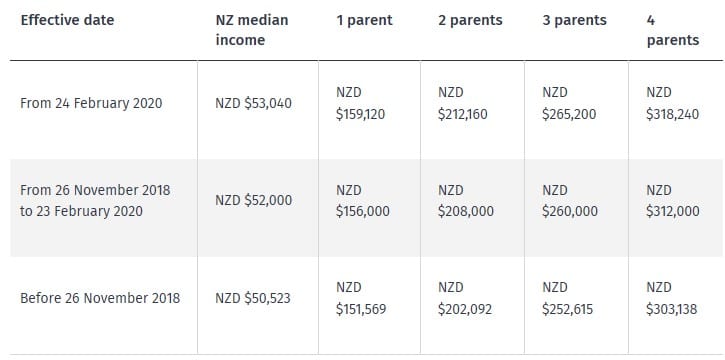The width and height of the screenshot is (725, 360).
Task: Click the NZD $318,240 value
Action: click(x=673, y=103)
